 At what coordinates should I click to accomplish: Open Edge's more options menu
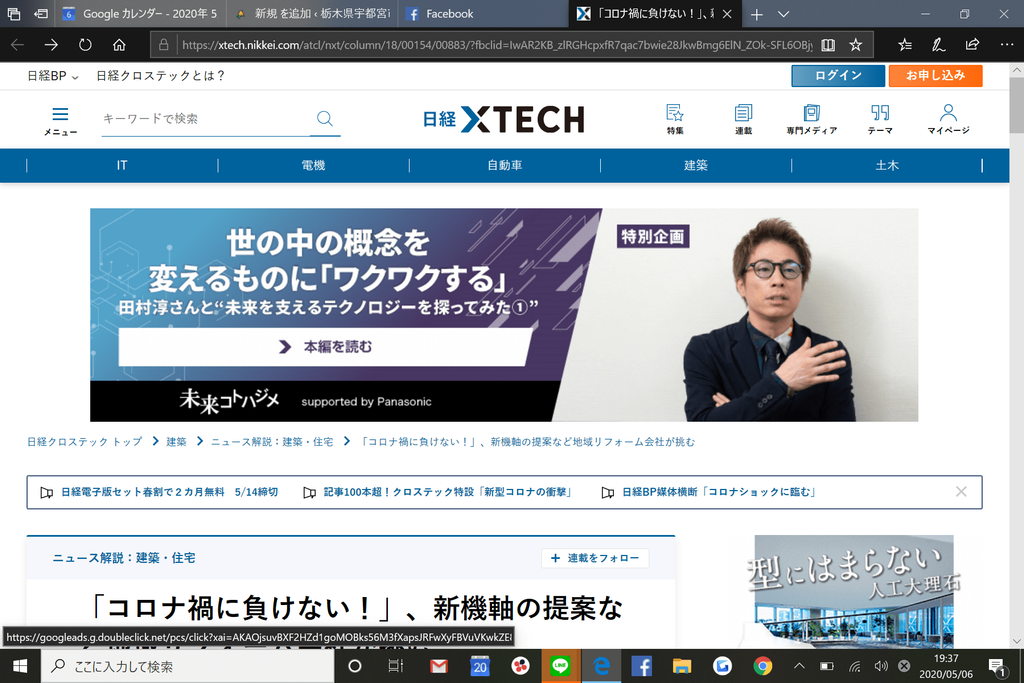[x=1004, y=44]
